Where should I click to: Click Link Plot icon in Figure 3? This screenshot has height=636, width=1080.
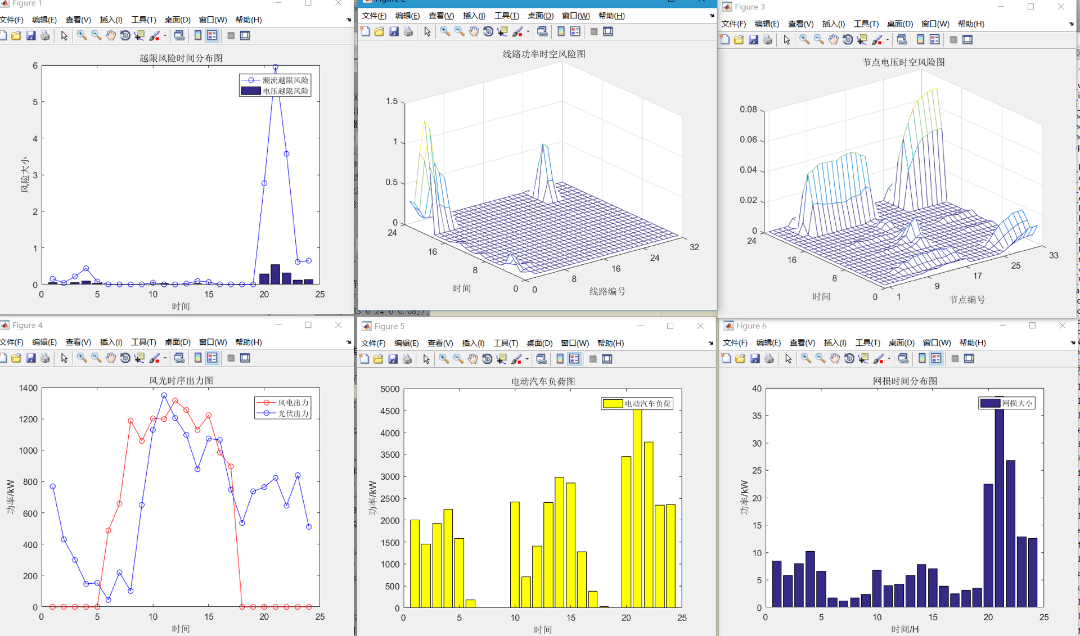[x=902, y=39]
